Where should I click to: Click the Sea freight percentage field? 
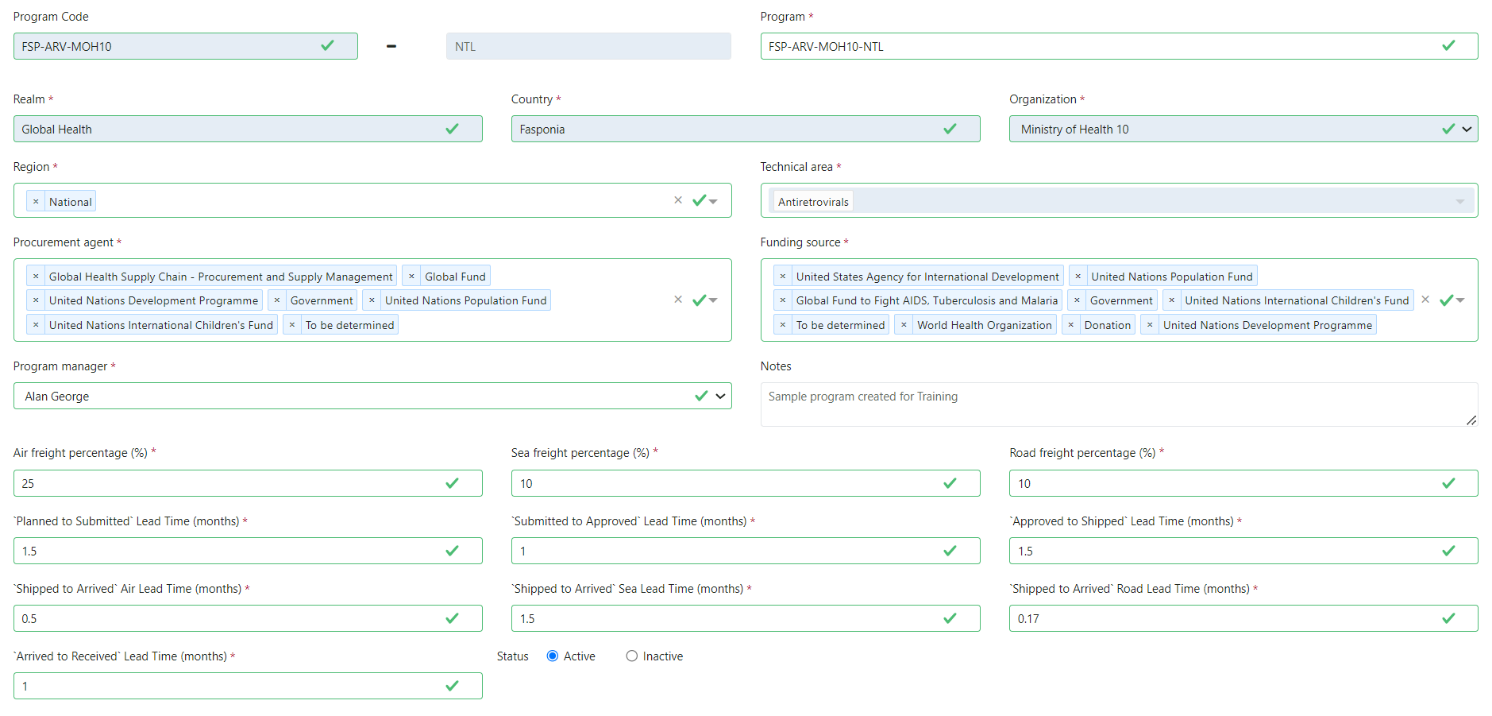746,483
